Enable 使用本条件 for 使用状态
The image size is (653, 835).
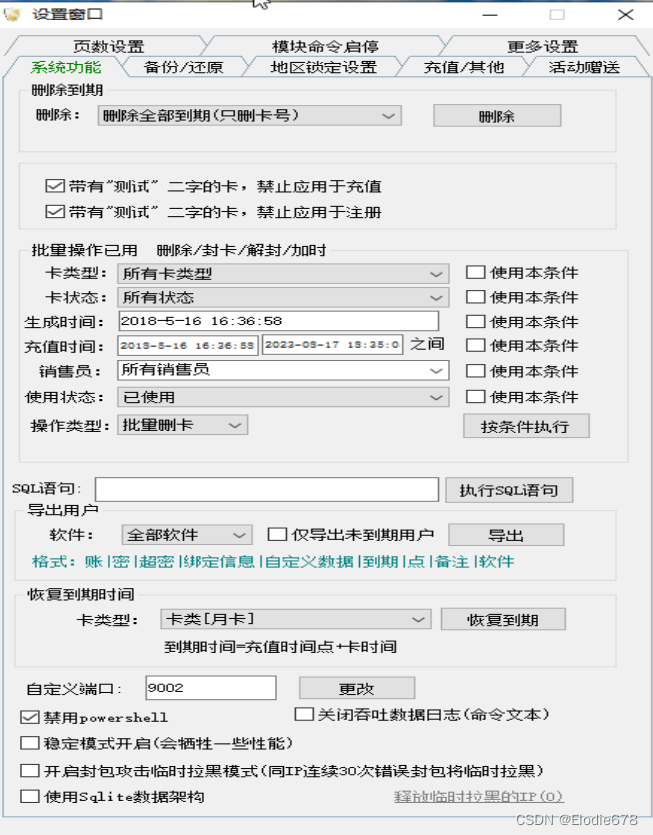coord(476,396)
